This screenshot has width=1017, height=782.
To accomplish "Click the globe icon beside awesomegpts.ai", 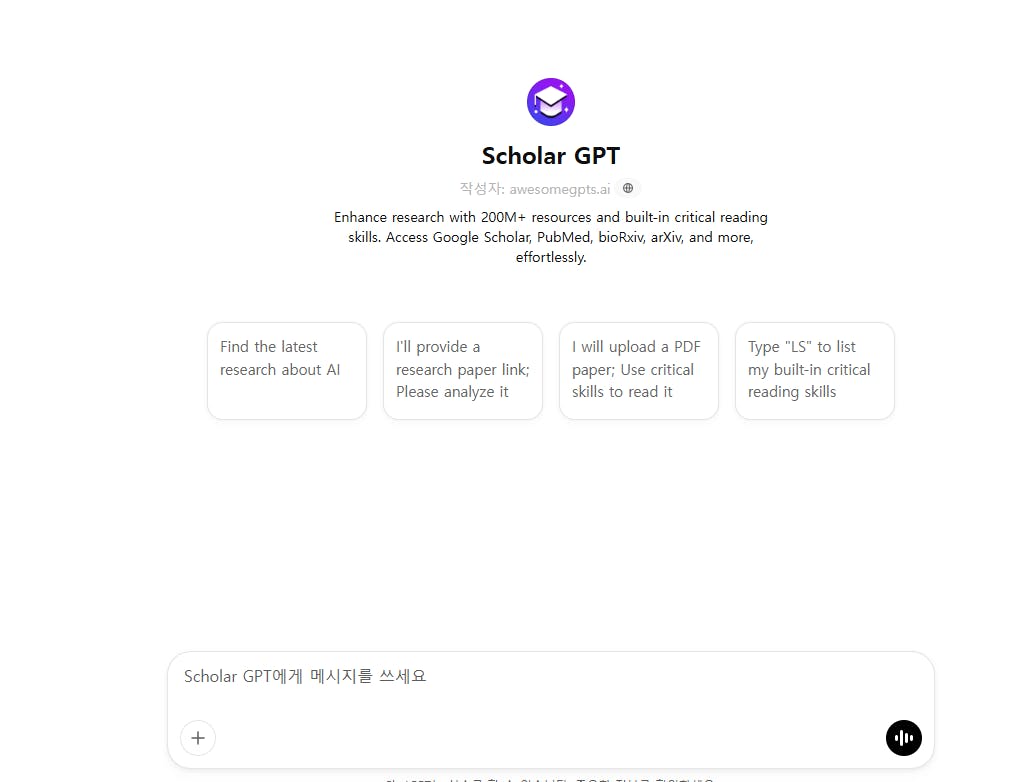I will pos(628,188).
